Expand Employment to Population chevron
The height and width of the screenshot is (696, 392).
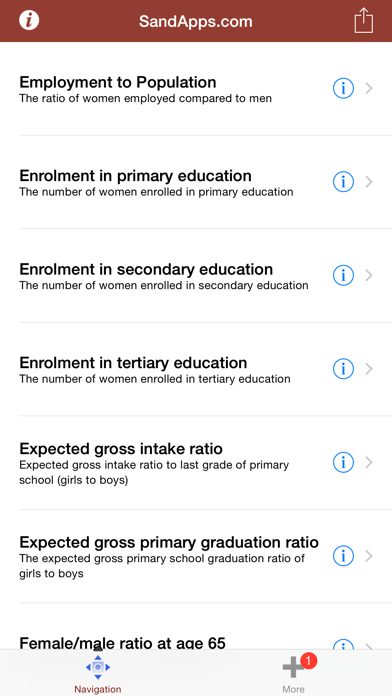click(369, 89)
